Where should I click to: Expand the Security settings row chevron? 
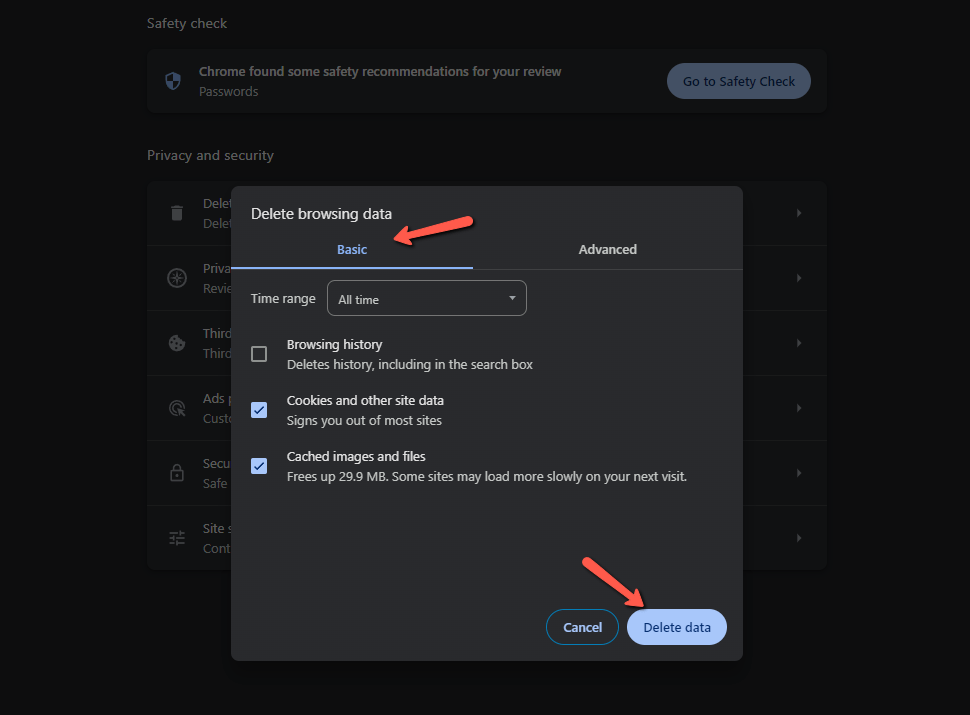coord(797,473)
